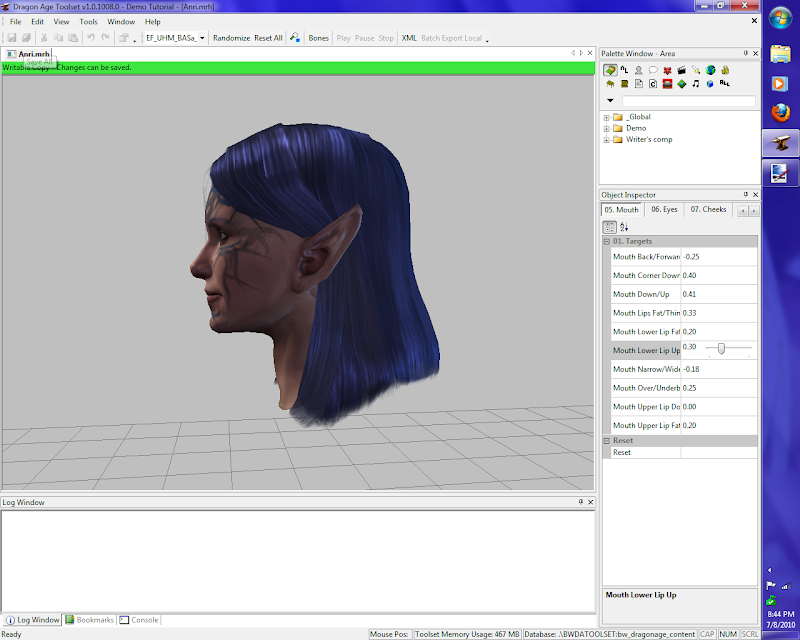This screenshot has height=640, width=800.
Task: Click the speech bubble palette icon
Action: click(x=653, y=70)
